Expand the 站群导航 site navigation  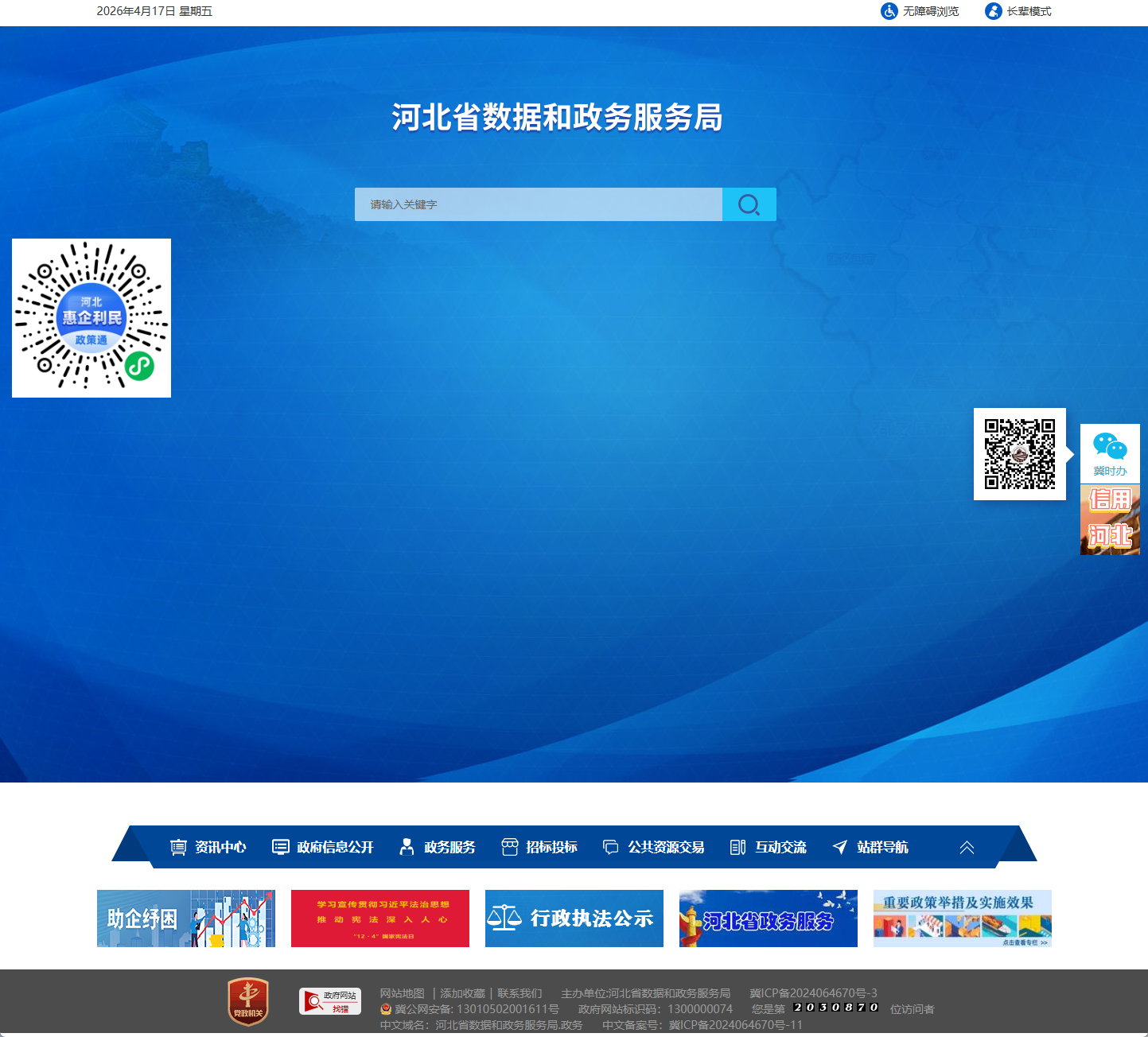pos(870,847)
